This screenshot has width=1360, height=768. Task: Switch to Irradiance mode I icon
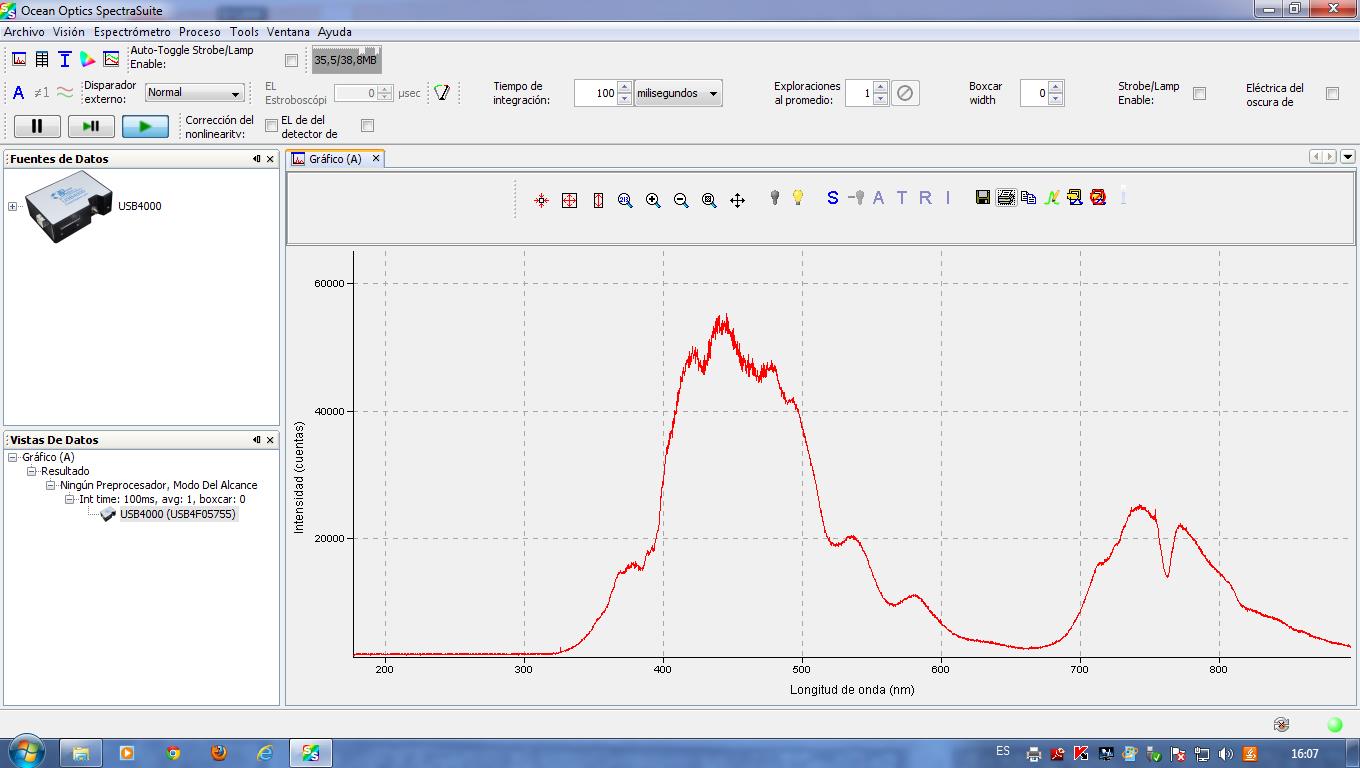pyautogui.click(x=948, y=197)
